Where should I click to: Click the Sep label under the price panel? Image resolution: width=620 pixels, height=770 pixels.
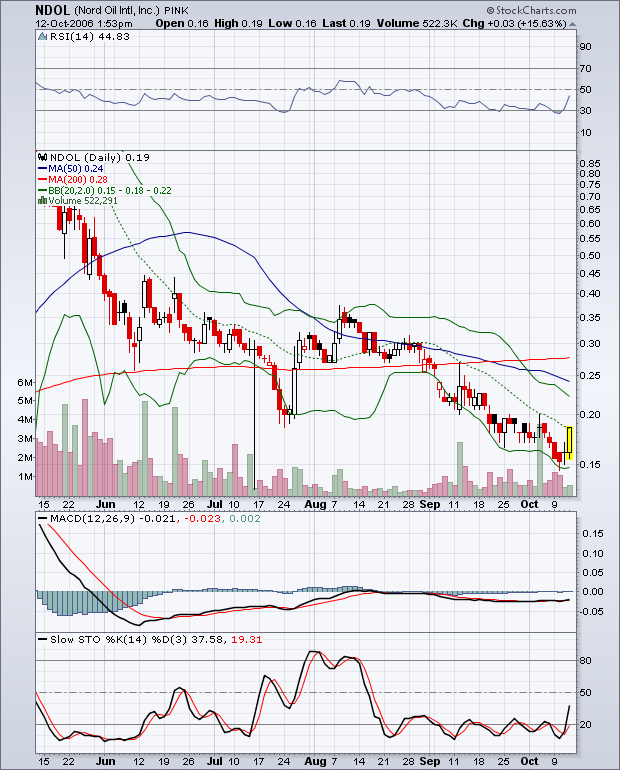pos(430,504)
